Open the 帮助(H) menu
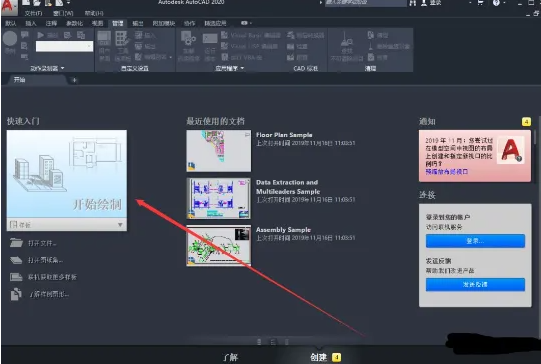541x364 pixels. click(x=94, y=13)
